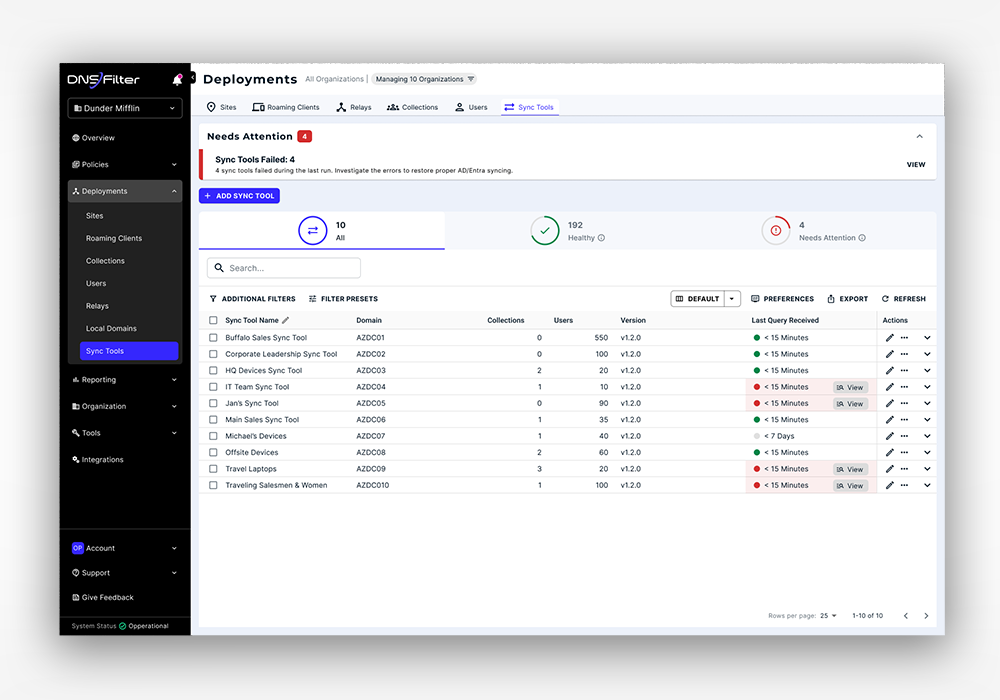The height and width of the screenshot is (700, 1000).
Task: Open the Rows per page dropdown
Action: coord(828,616)
